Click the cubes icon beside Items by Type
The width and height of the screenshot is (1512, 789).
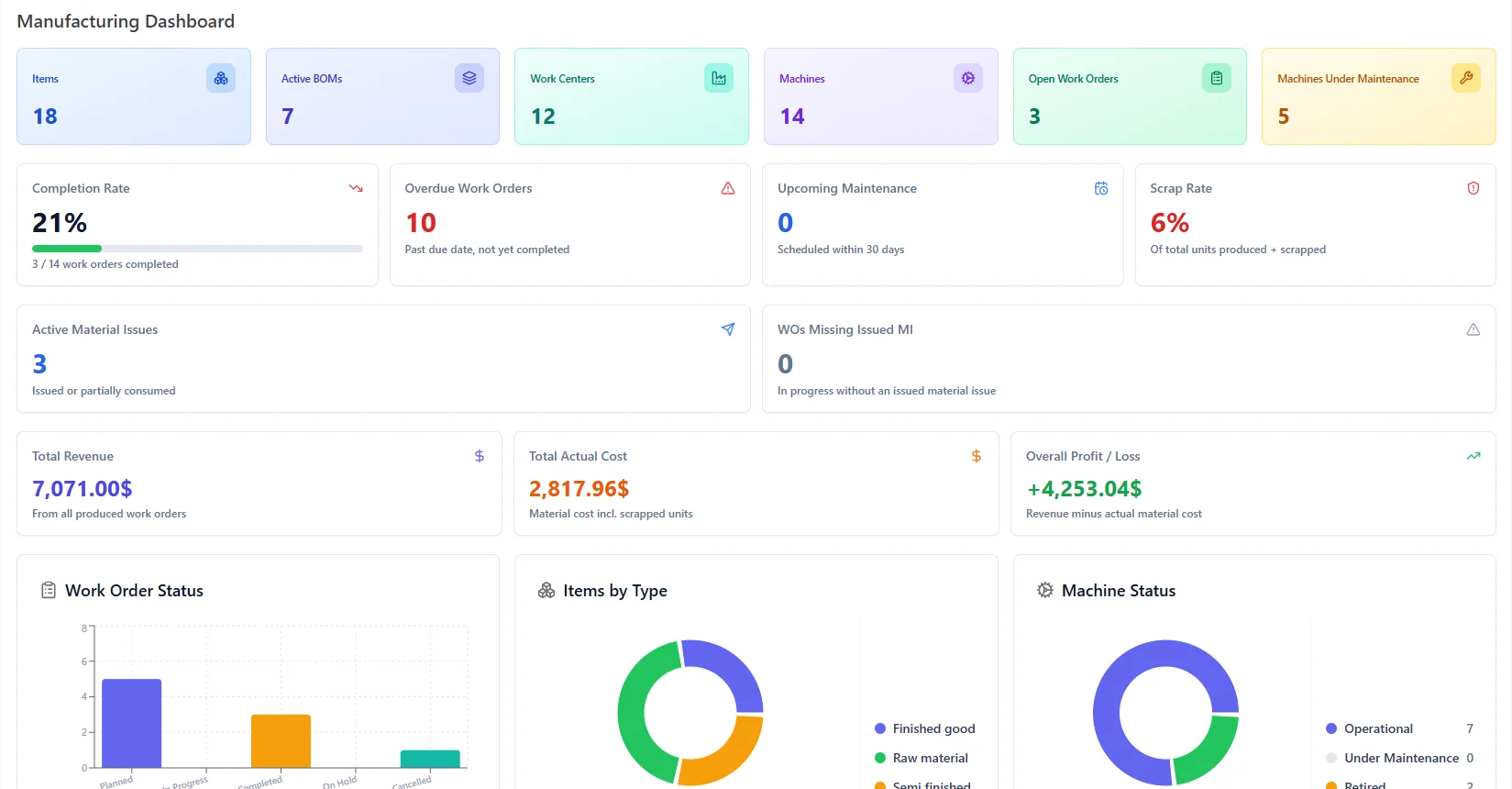tap(546, 591)
